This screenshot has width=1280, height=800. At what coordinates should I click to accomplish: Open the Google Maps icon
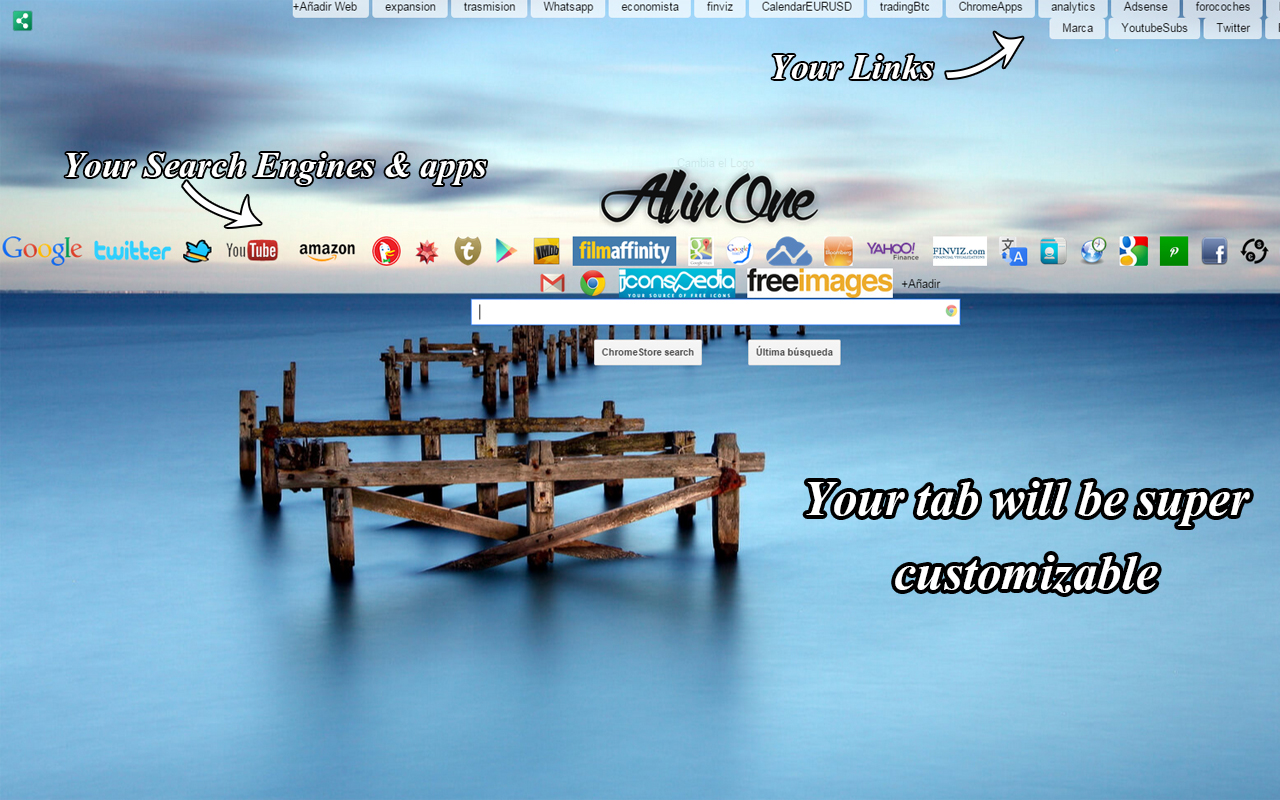pyautogui.click(x=701, y=251)
